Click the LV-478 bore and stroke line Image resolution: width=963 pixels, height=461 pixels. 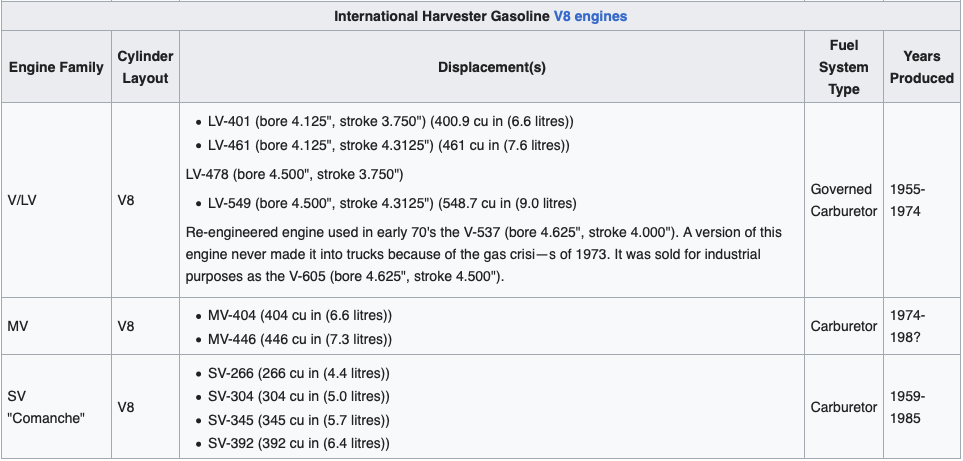tap(294, 174)
